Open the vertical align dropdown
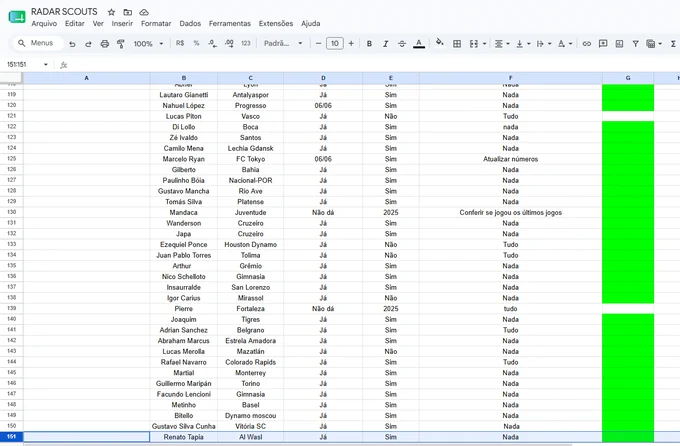 (x=523, y=44)
